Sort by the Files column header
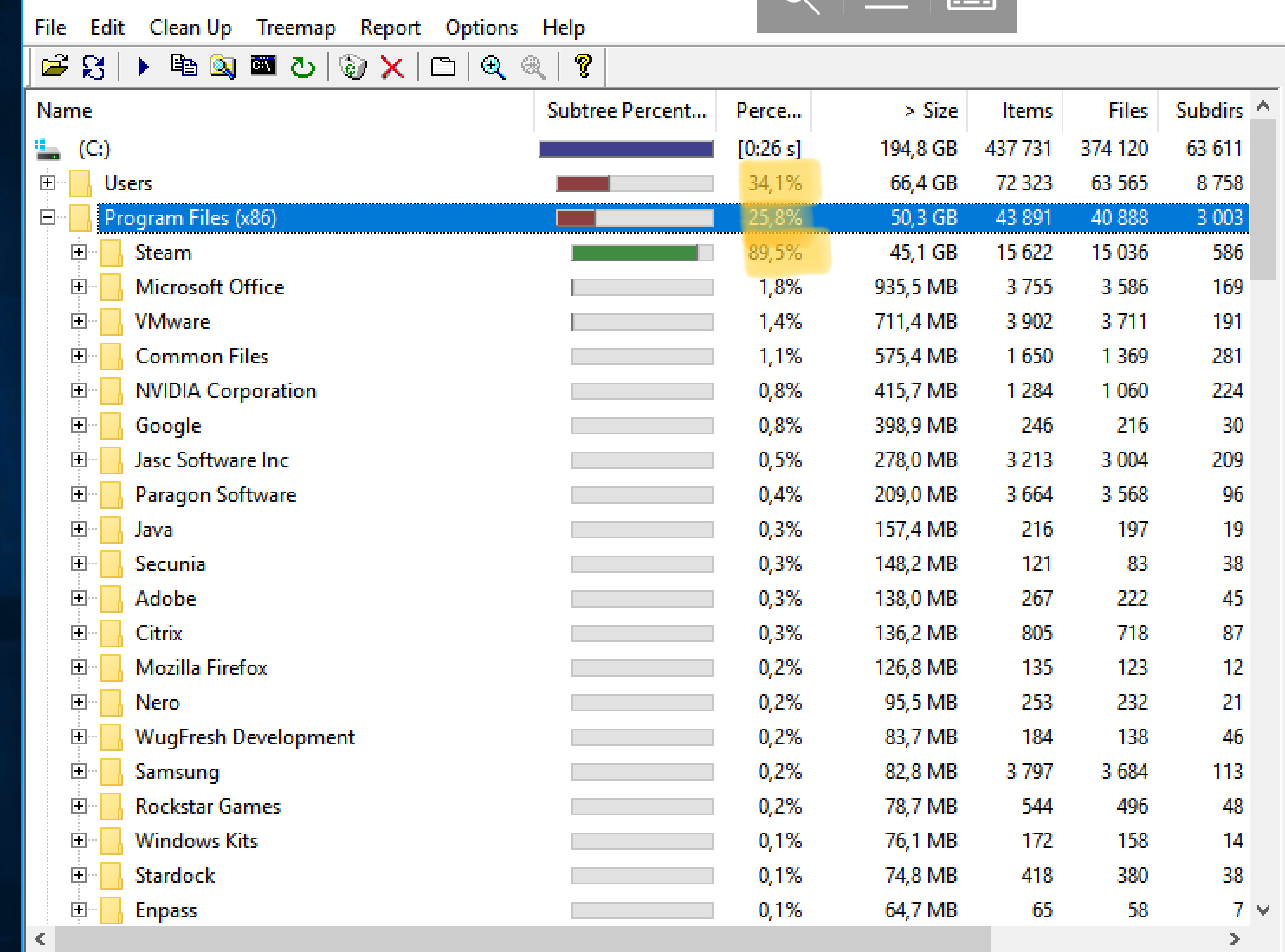This screenshot has height=952, width=1285. [1111, 111]
